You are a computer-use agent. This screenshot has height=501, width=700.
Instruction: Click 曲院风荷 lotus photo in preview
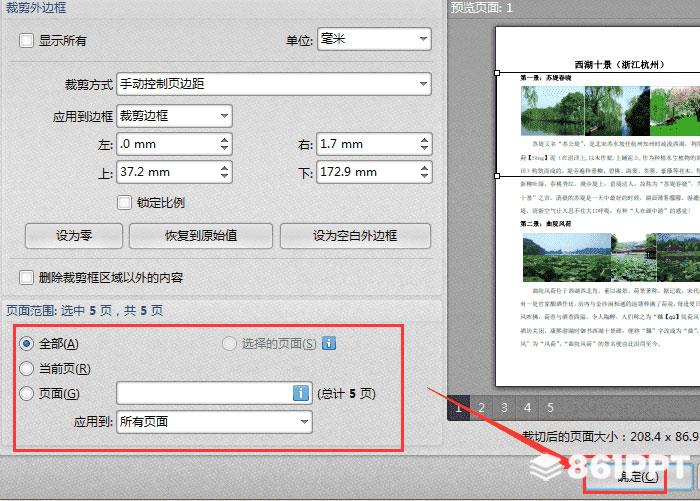[x=611, y=257]
